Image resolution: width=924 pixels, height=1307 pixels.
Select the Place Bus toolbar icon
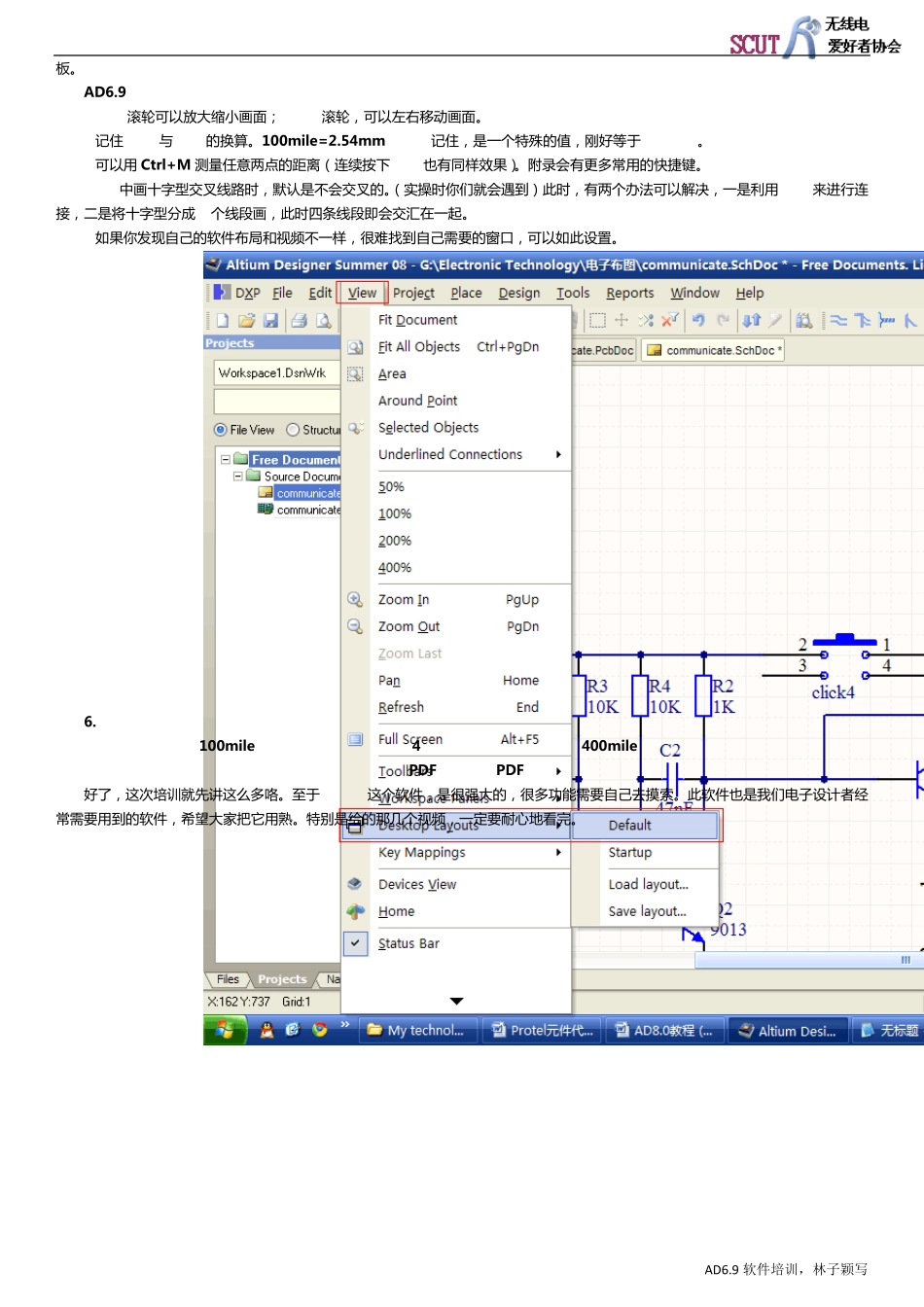tap(863, 320)
